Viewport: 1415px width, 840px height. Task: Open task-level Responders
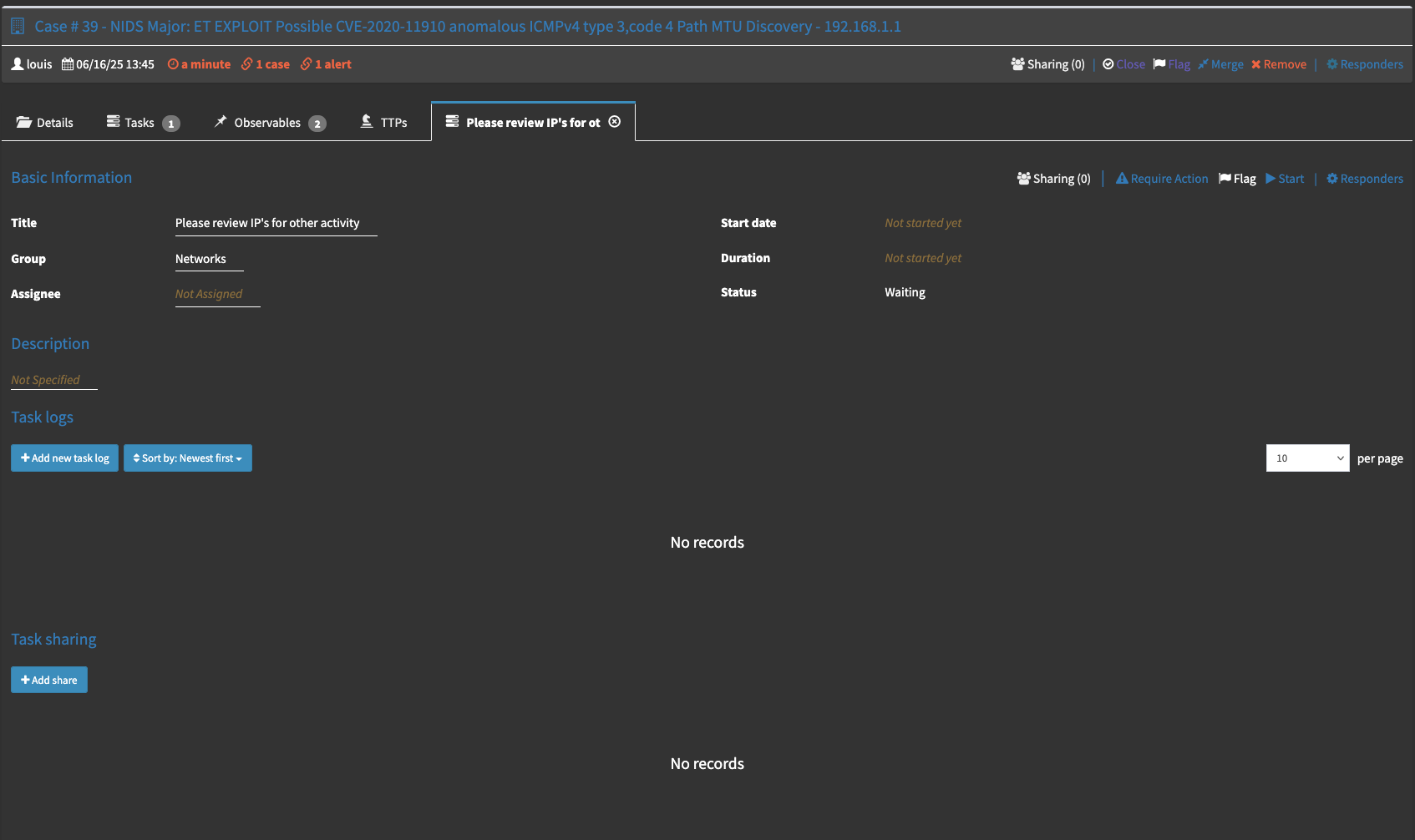click(1364, 179)
